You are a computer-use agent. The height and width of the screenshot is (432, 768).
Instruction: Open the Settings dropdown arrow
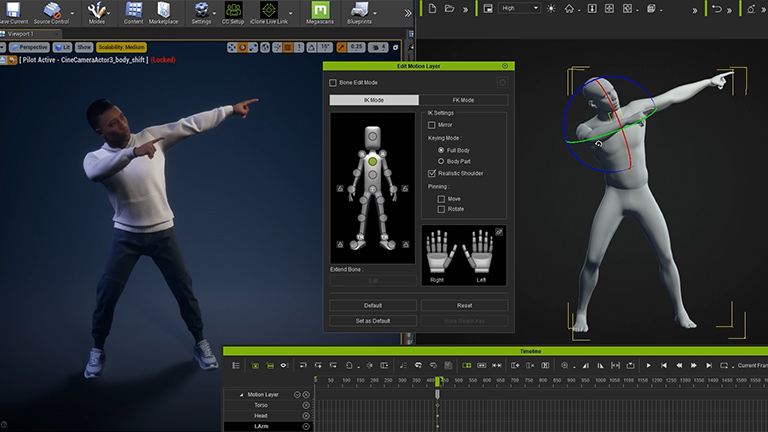(214, 13)
